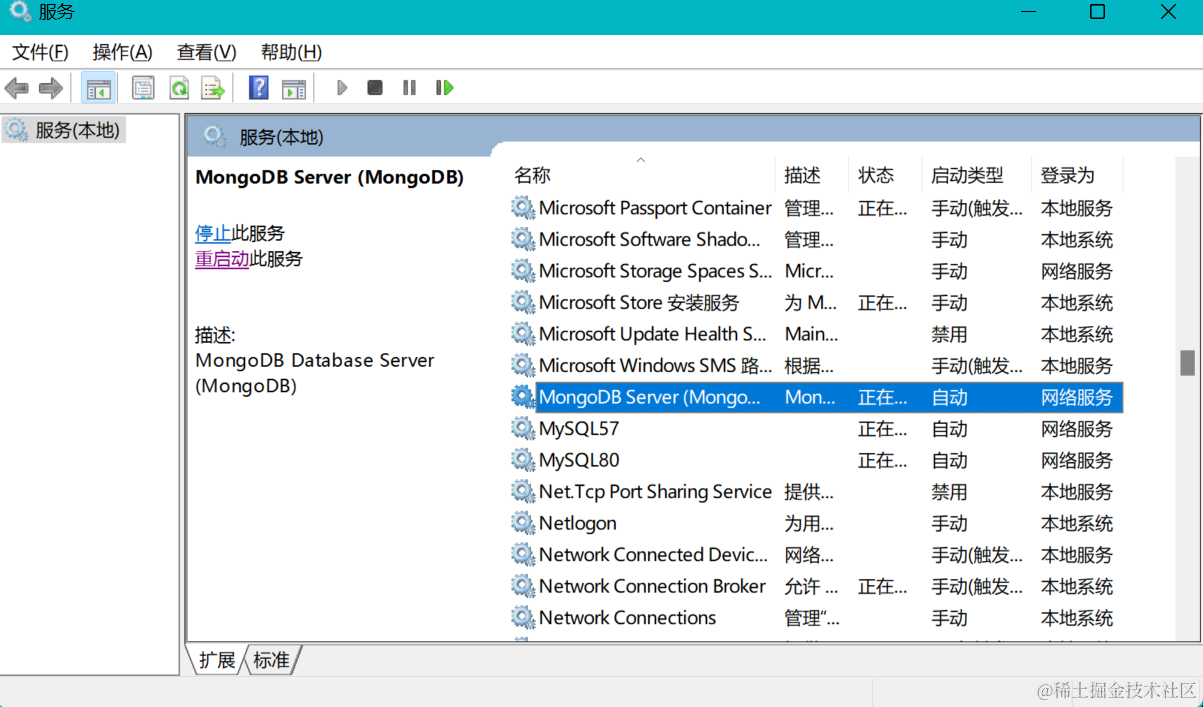Image resolution: width=1203 pixels, height=707 pixels.
Task: Click gear icon of Net.Tcp Port Sharing Service
Action: [523, 491]
